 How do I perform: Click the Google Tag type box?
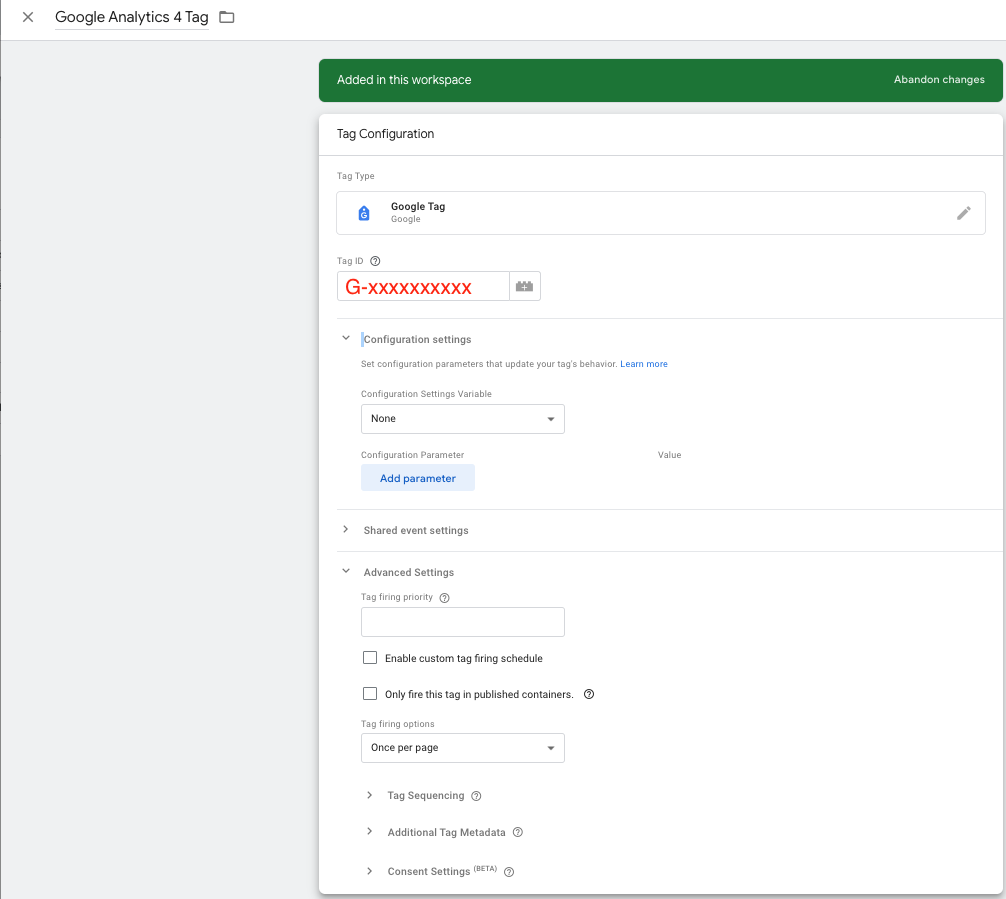click(x=661, y=213)
